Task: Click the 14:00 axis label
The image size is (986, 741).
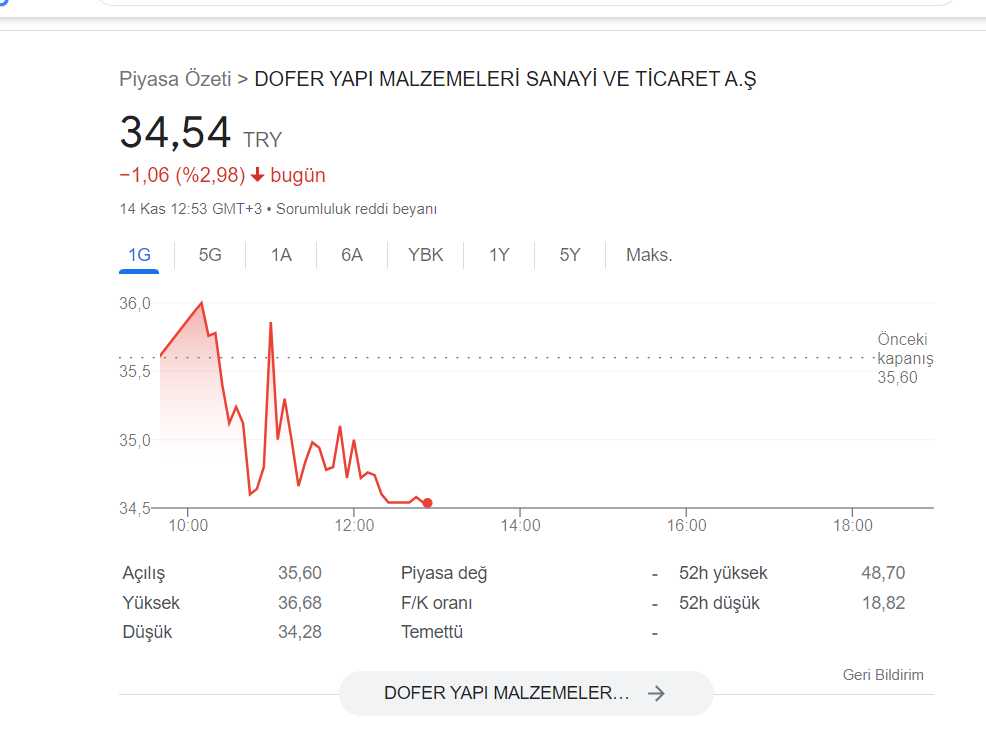Action: [x=520, y=525]
